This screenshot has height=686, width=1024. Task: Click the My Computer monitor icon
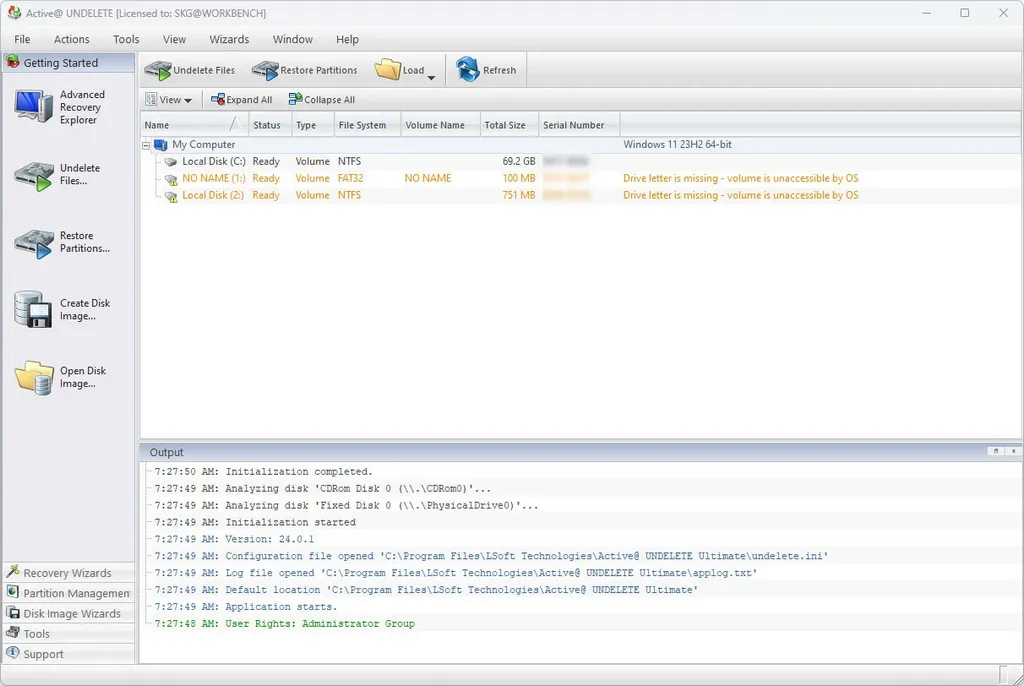click(x=161, y=145)
